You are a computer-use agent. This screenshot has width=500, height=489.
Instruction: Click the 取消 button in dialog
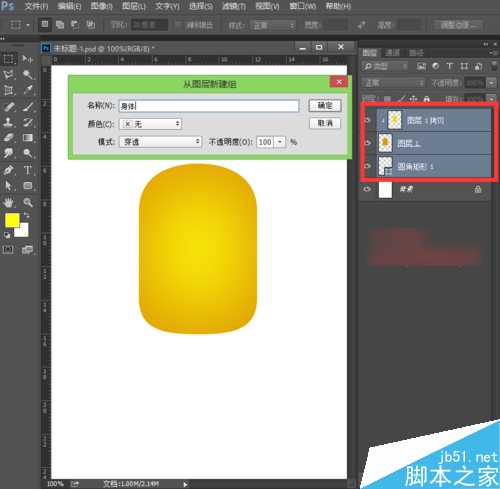click(x=325, y=123)
